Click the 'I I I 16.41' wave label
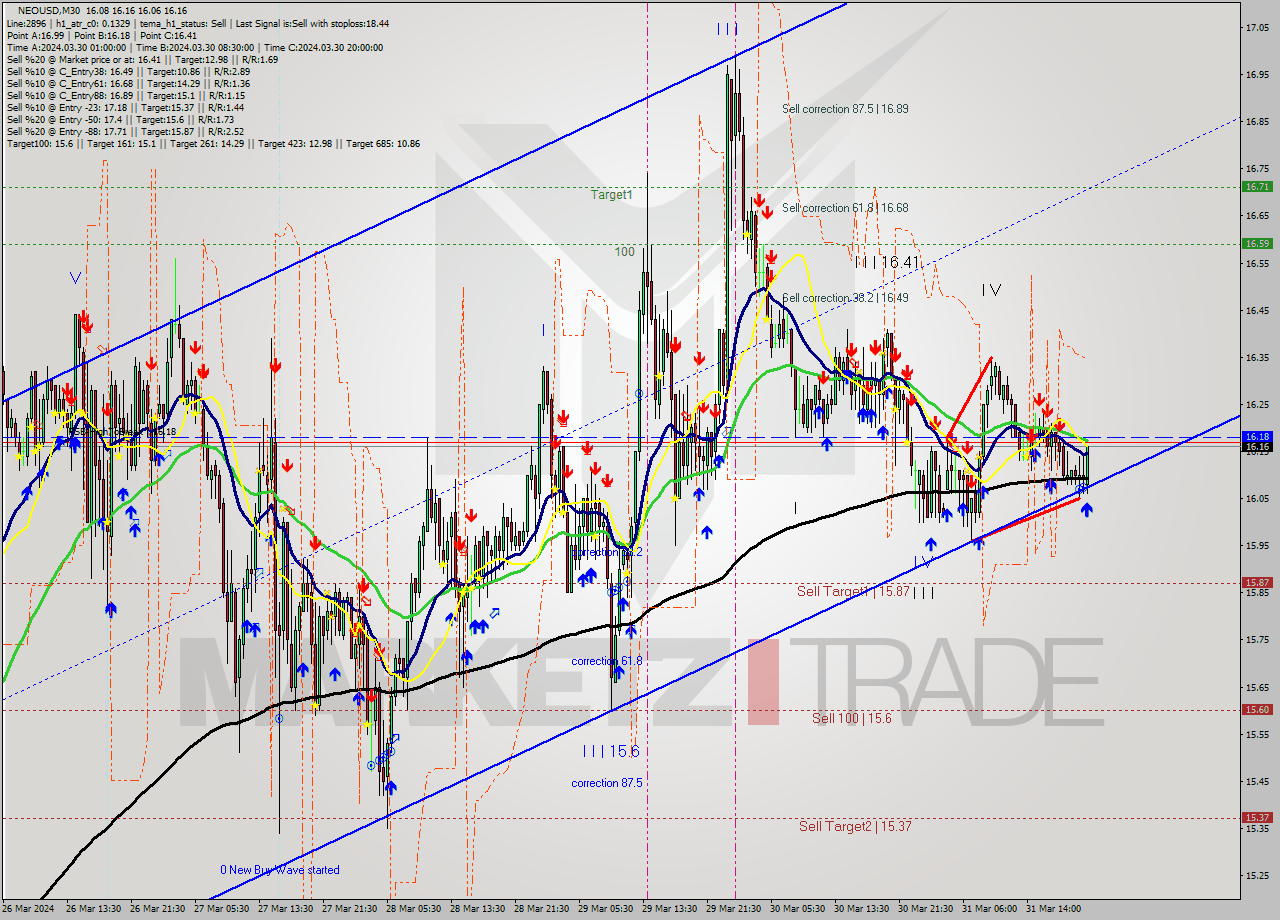Image resolution: width=1280 pixels, height=920 pixels. (x=887, y=262)
